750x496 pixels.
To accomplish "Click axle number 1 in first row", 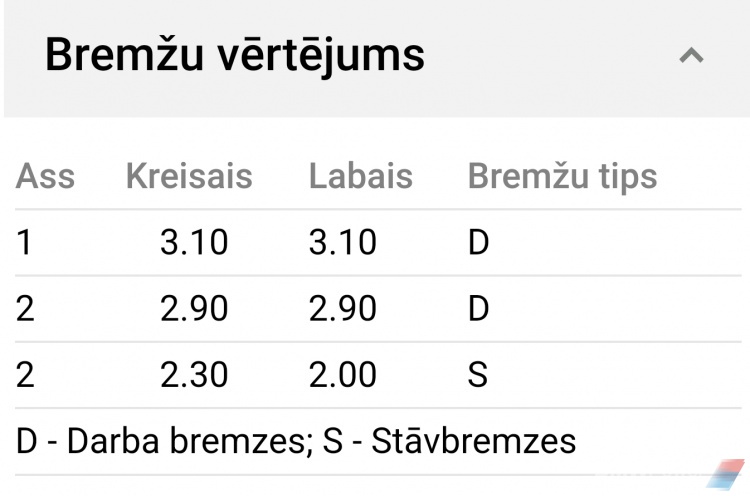I will [x=24, y=242].
